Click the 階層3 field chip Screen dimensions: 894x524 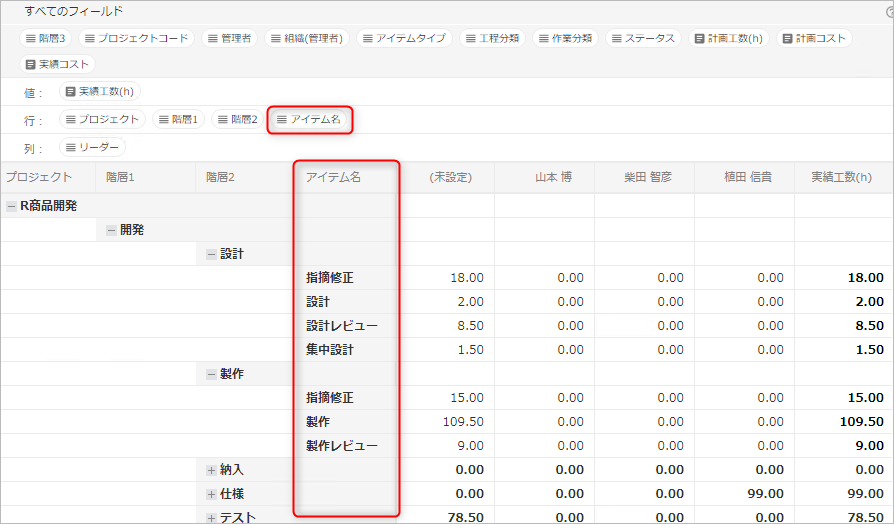[47, 38]
